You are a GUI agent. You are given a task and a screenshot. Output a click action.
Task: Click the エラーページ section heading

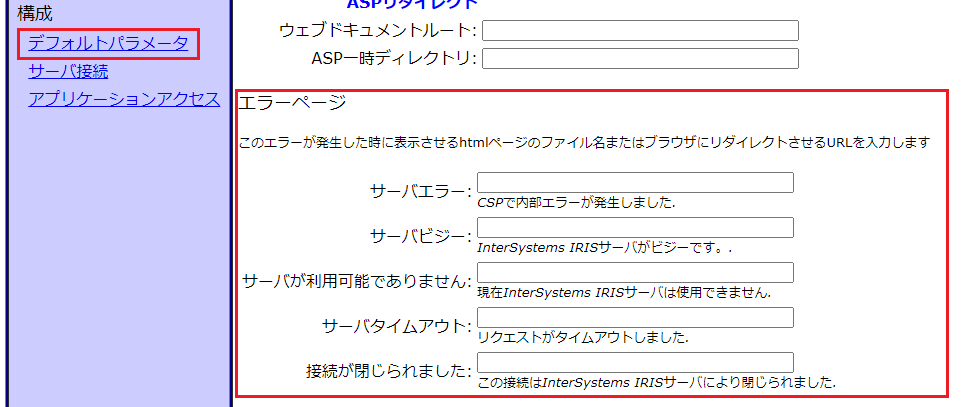click(x=294, y=103)
